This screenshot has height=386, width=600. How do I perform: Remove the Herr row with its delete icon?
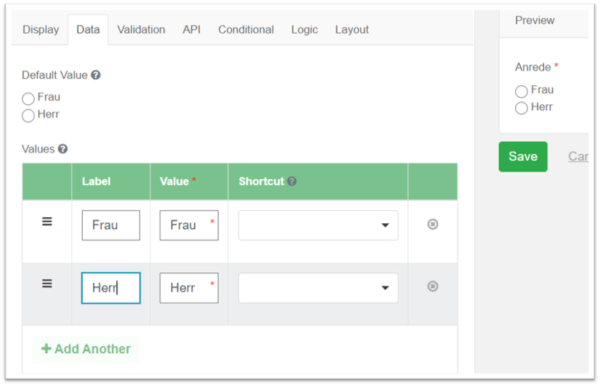click(x=432, y=286)
